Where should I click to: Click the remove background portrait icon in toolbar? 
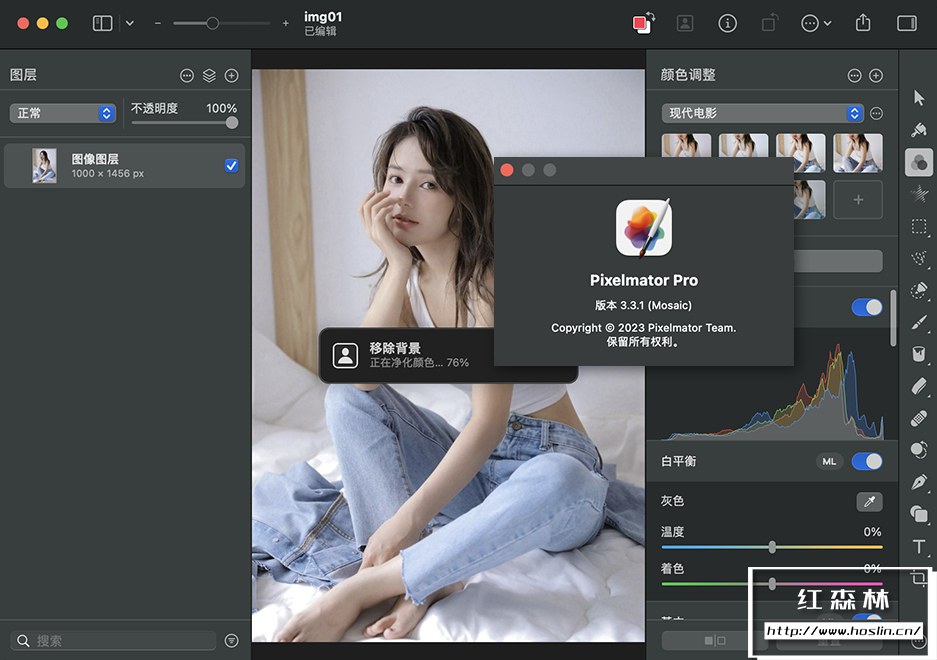coord(685,23)
